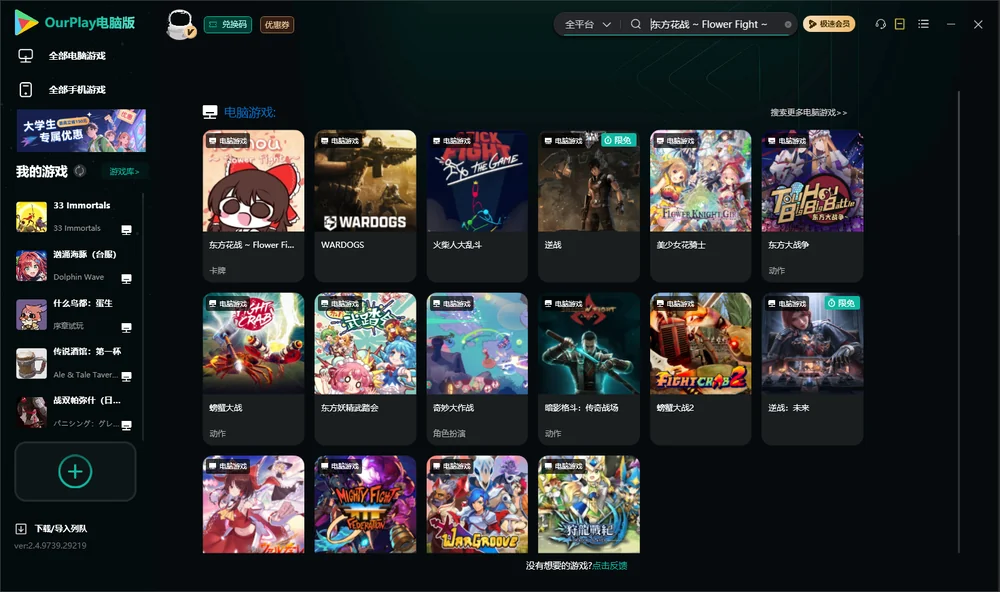Open the 东方妖精武踏会 game card

coord(365,368)
